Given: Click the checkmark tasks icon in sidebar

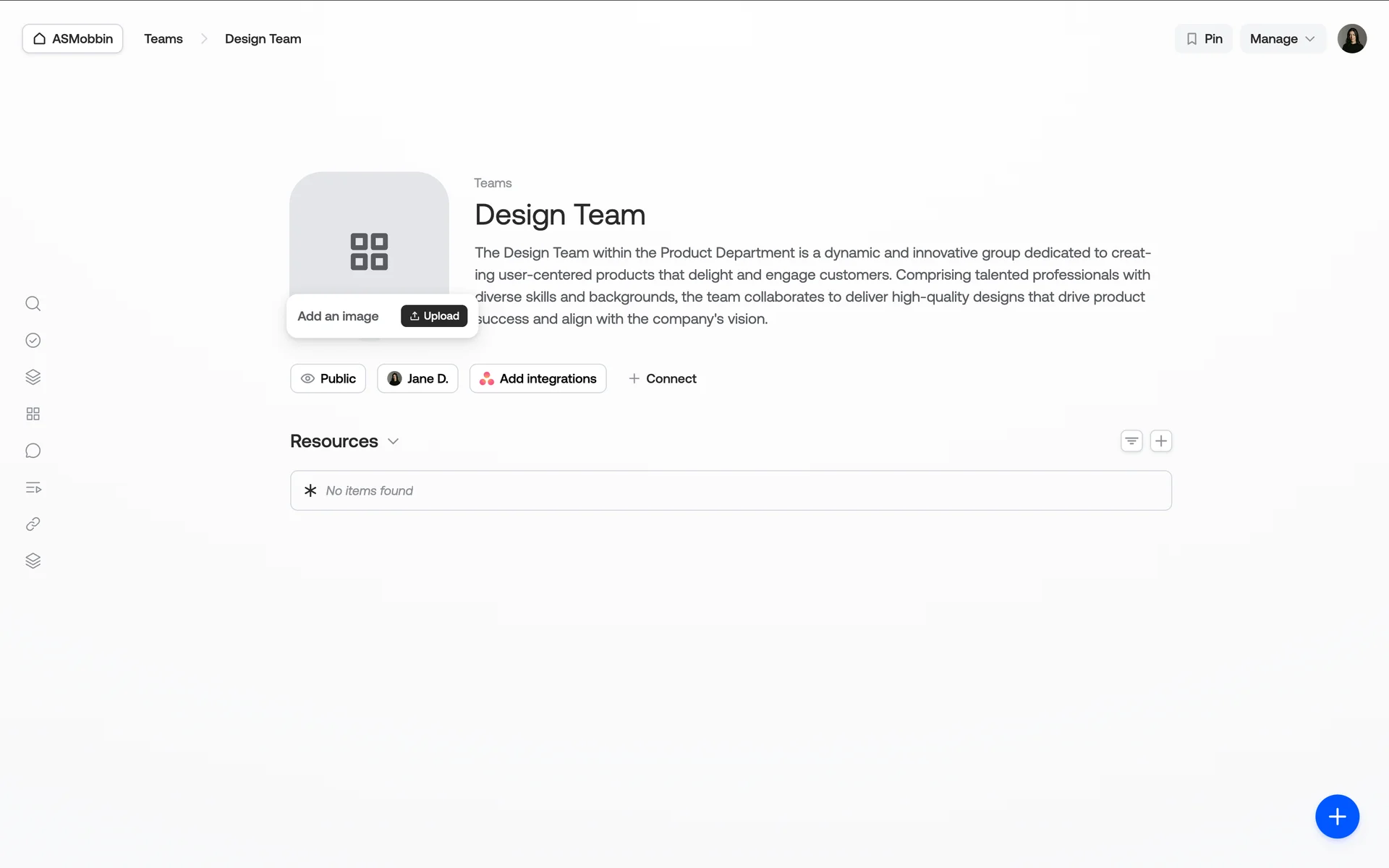Looking at the screenshot, I should (x=33, y=341).
